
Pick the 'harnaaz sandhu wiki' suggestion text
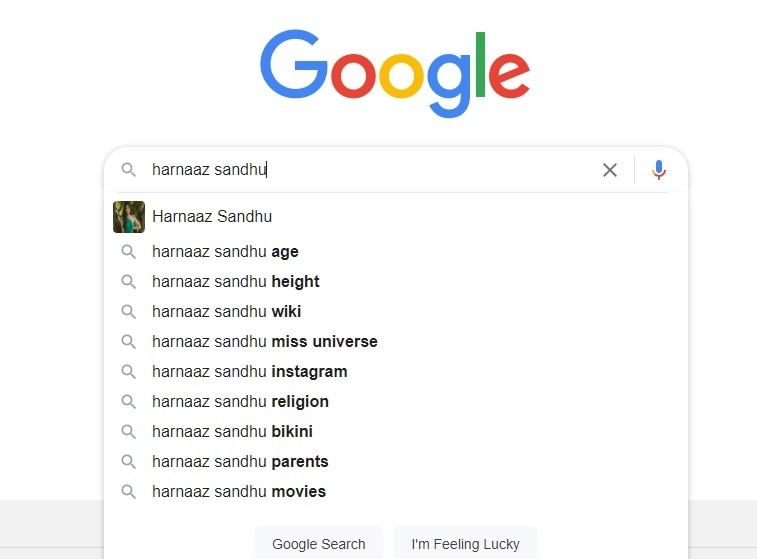click(x=226, y=312)
